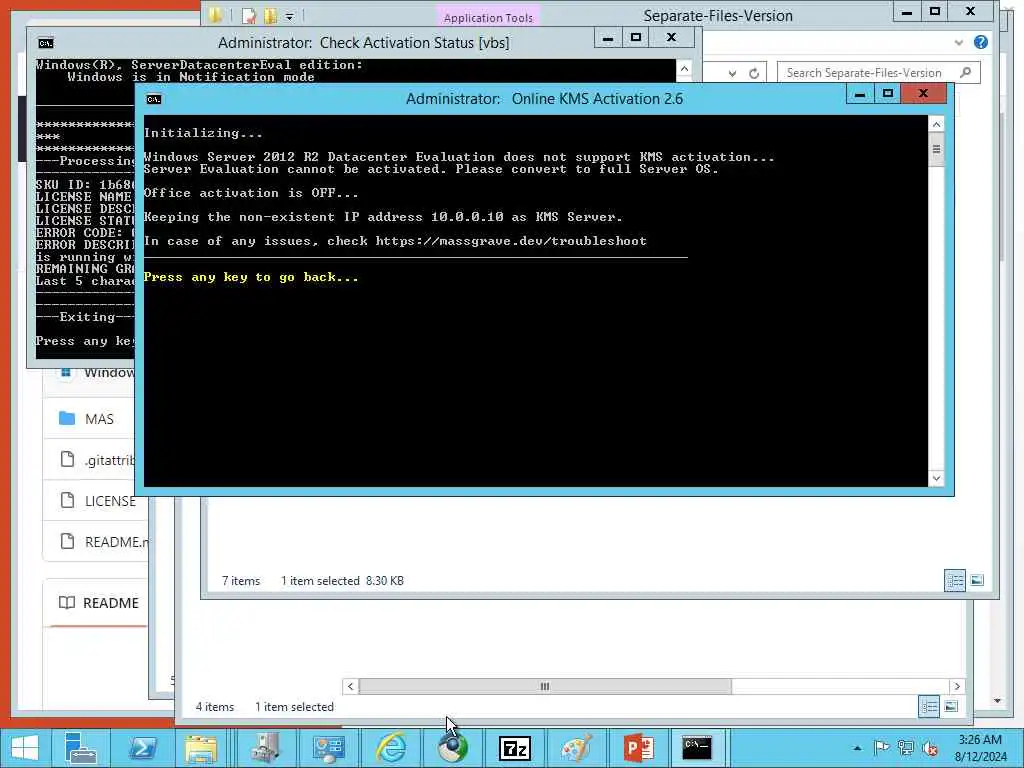Image resolution: width=1024 pixels, height=768 pixels.
Task: Click the search magnifier icon in Explorer
Action: (966, 72)
